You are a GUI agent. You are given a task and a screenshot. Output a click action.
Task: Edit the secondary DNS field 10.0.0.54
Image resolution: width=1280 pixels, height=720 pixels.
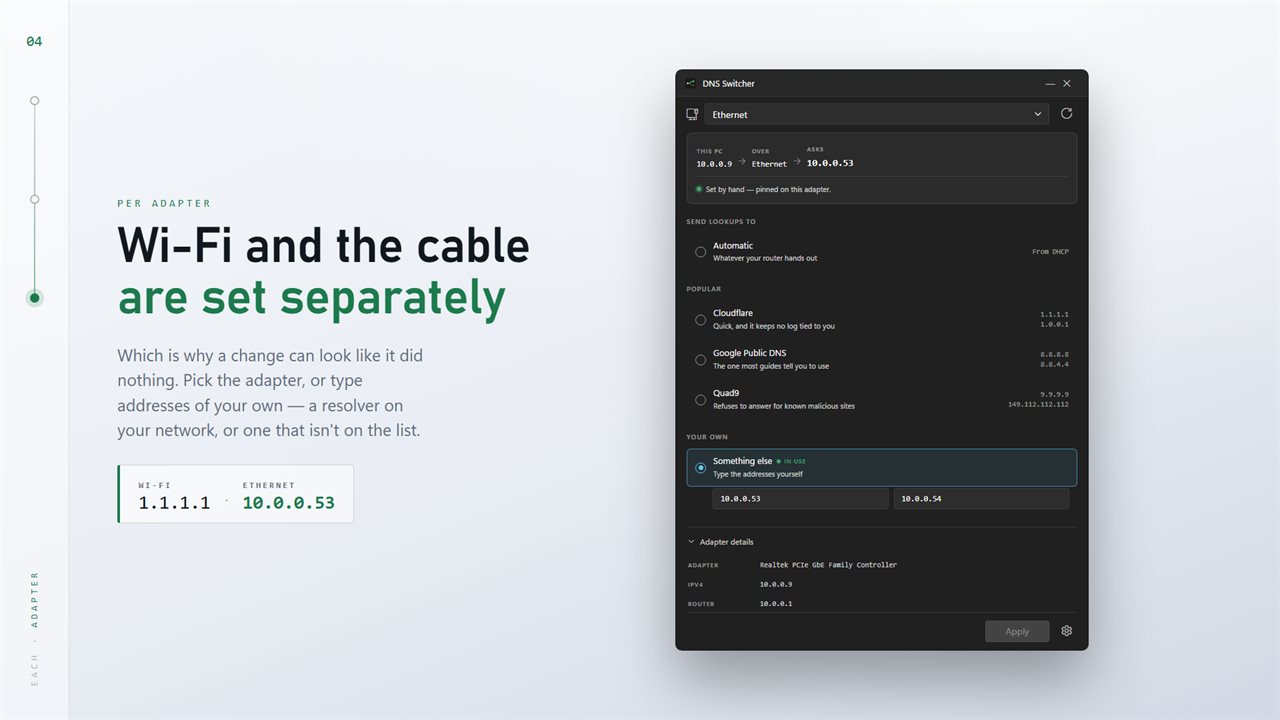[981, 498]
